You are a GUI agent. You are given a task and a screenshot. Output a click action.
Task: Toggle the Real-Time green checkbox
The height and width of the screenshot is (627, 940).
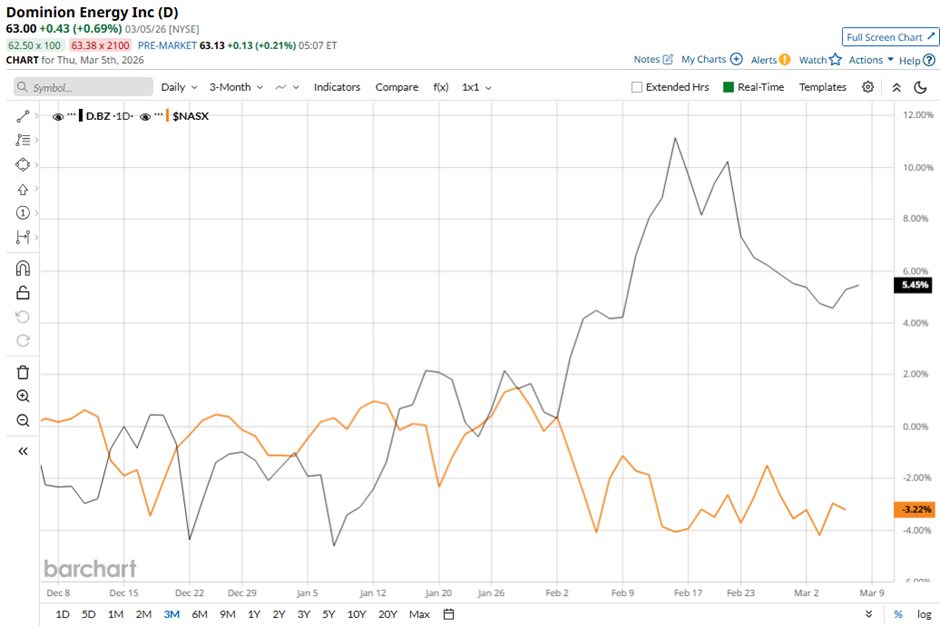click(728, 88)
